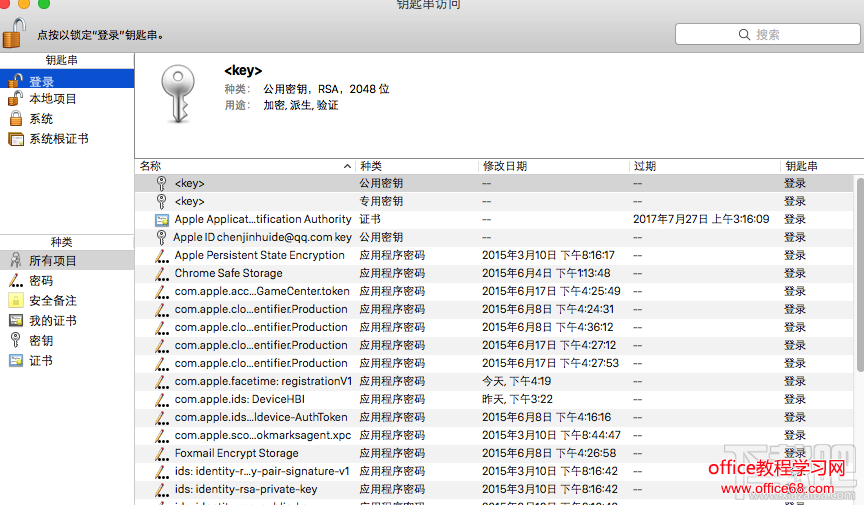This screenshot has width=864, height=505.
Task: Select the Foxmail Encrypt Storage entry
Action: coord(236,453)
